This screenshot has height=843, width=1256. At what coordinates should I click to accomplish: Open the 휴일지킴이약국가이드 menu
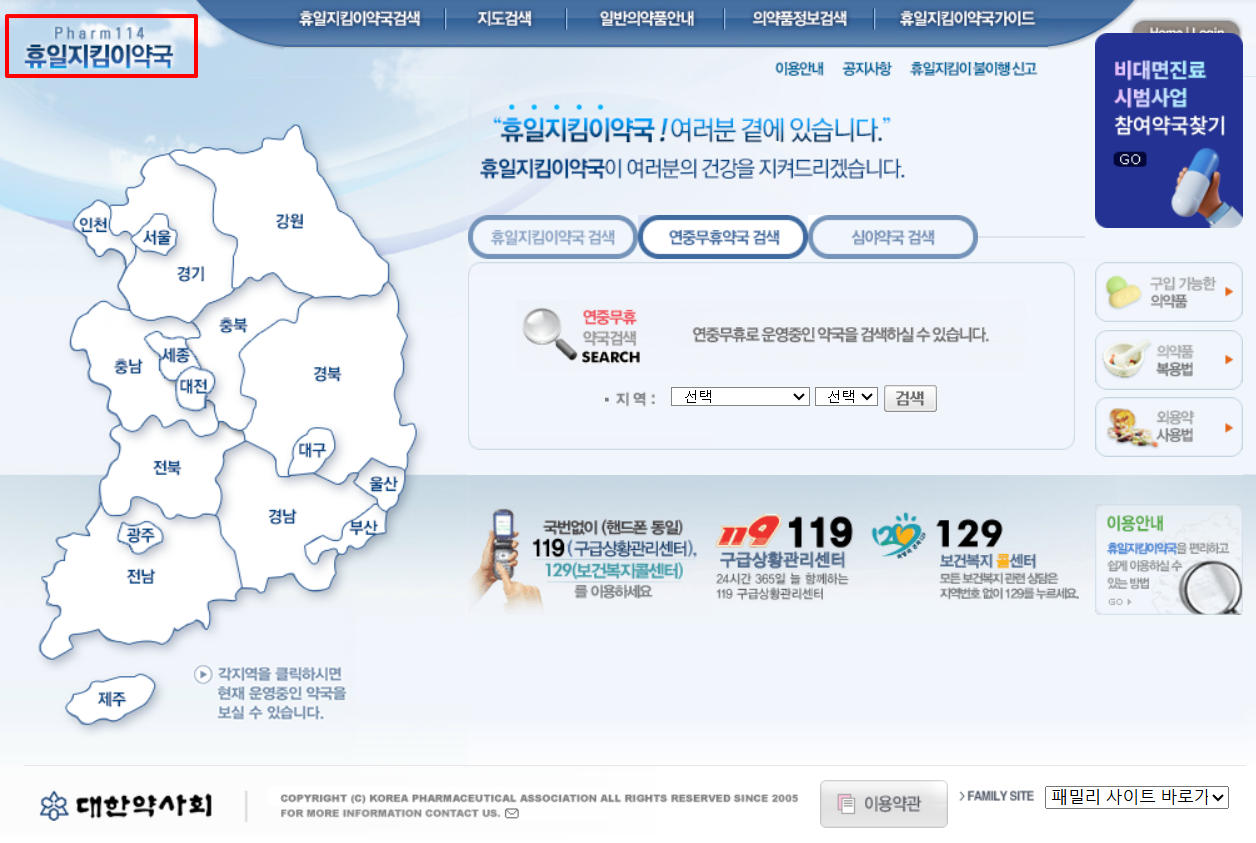[967, 18]
